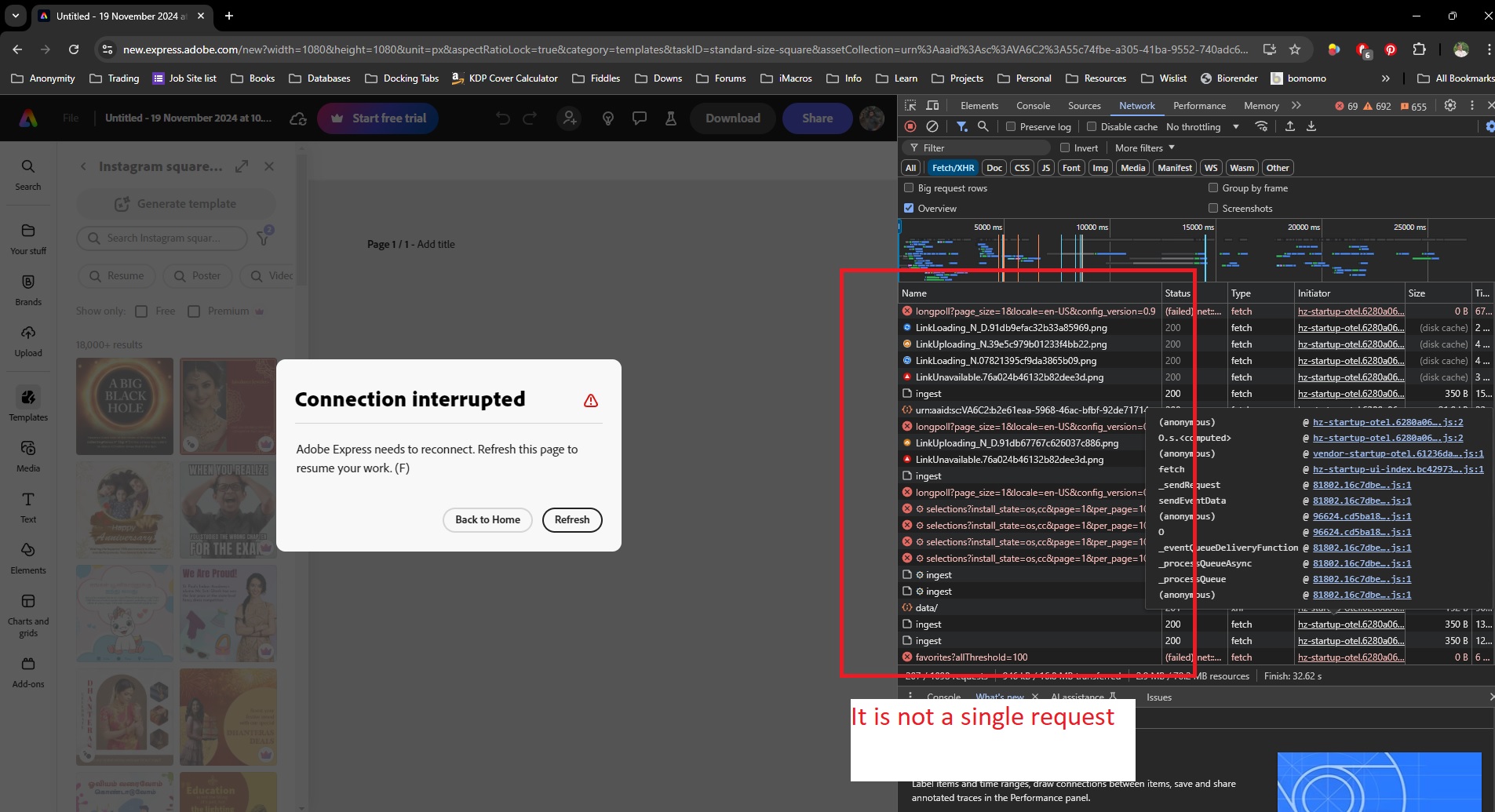The image size is (1495, 812).
Task: Open DevTools settings gear
Action: (1449, 104)
